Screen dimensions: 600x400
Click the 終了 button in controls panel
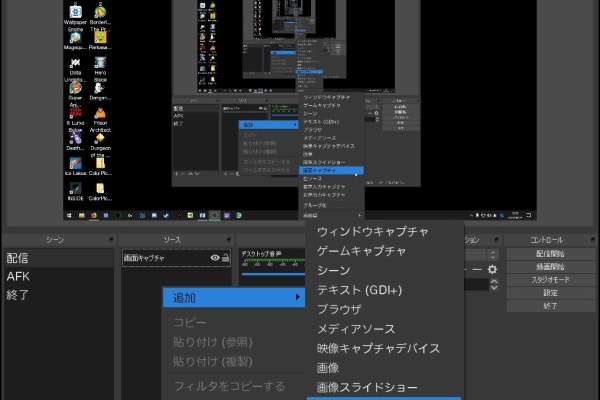coord(550,306)
